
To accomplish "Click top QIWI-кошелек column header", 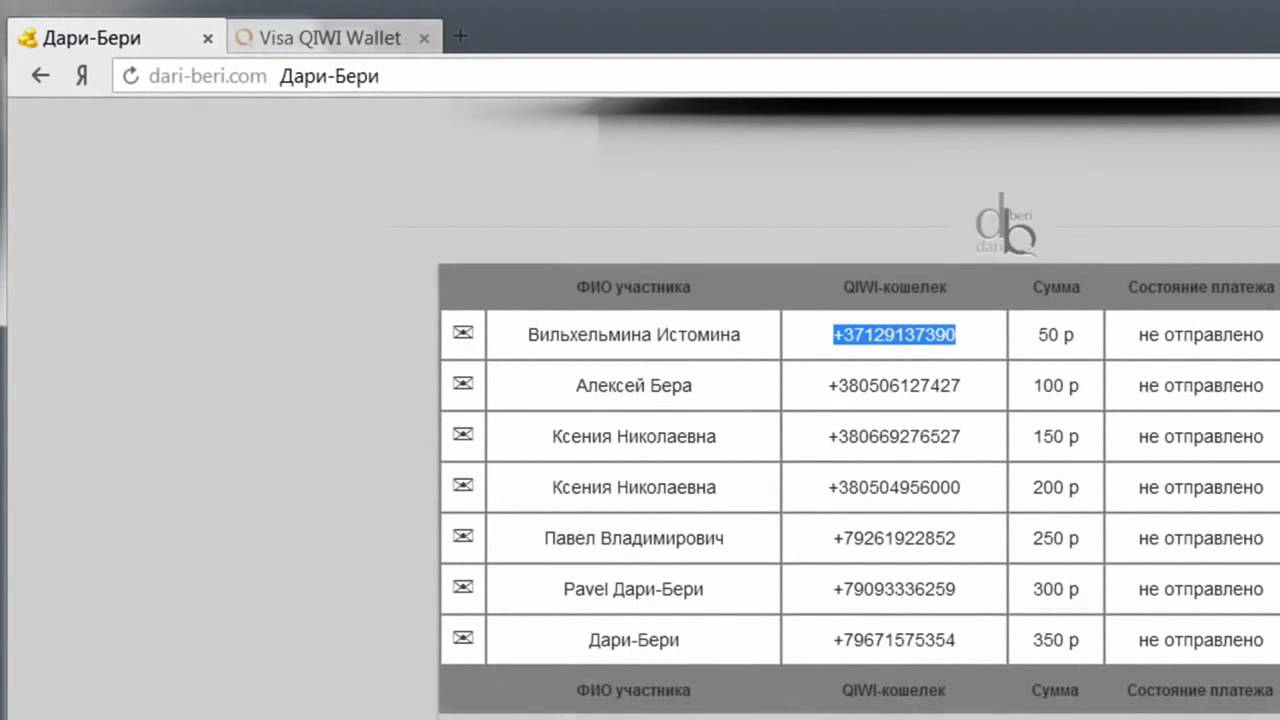I will tap(894, 287).
